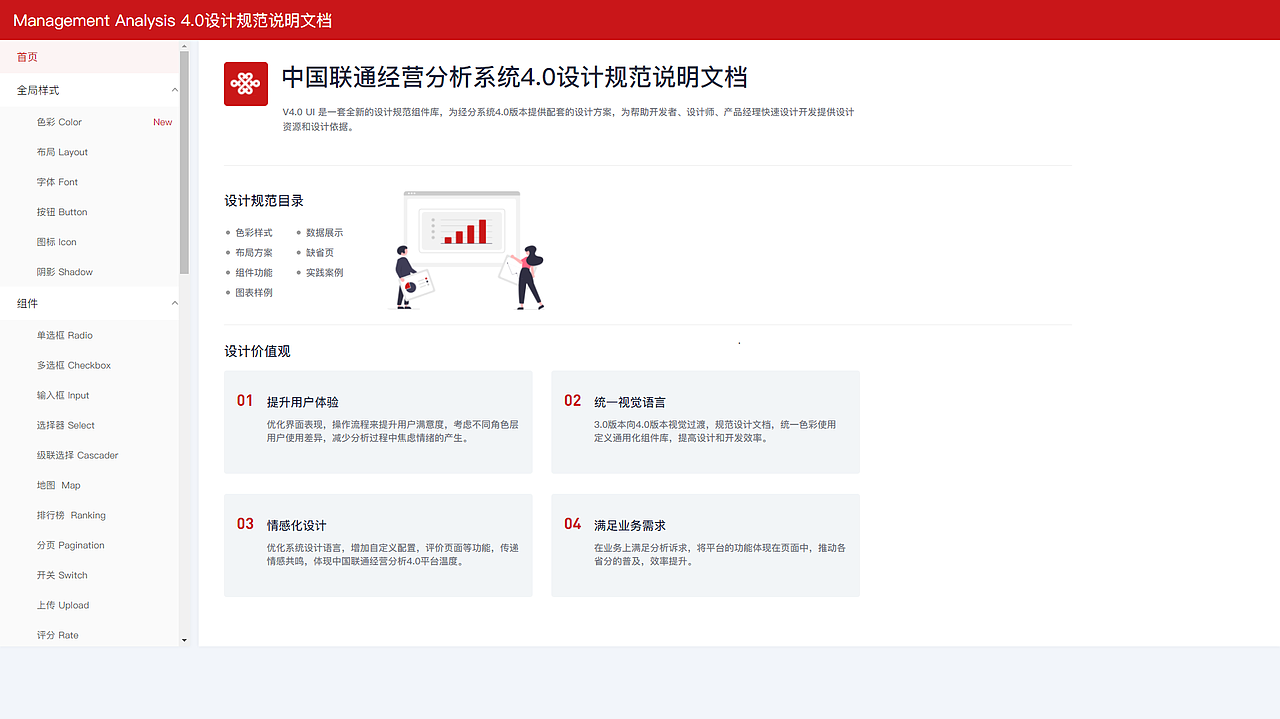
Task: Collapse the 全局样式 section chevron
Action: (174, 90)
